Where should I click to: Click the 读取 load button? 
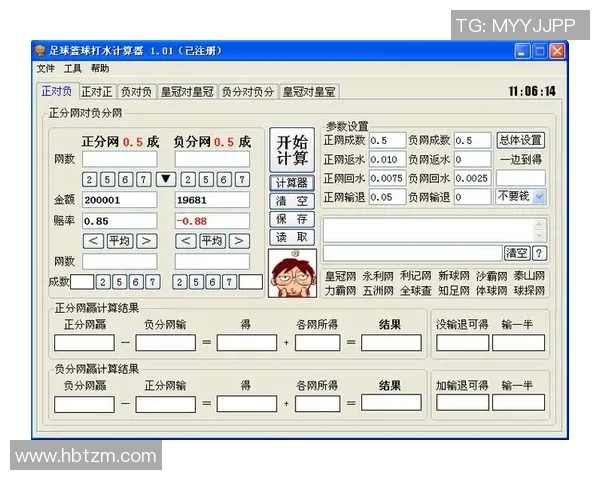tap(292, 237)
